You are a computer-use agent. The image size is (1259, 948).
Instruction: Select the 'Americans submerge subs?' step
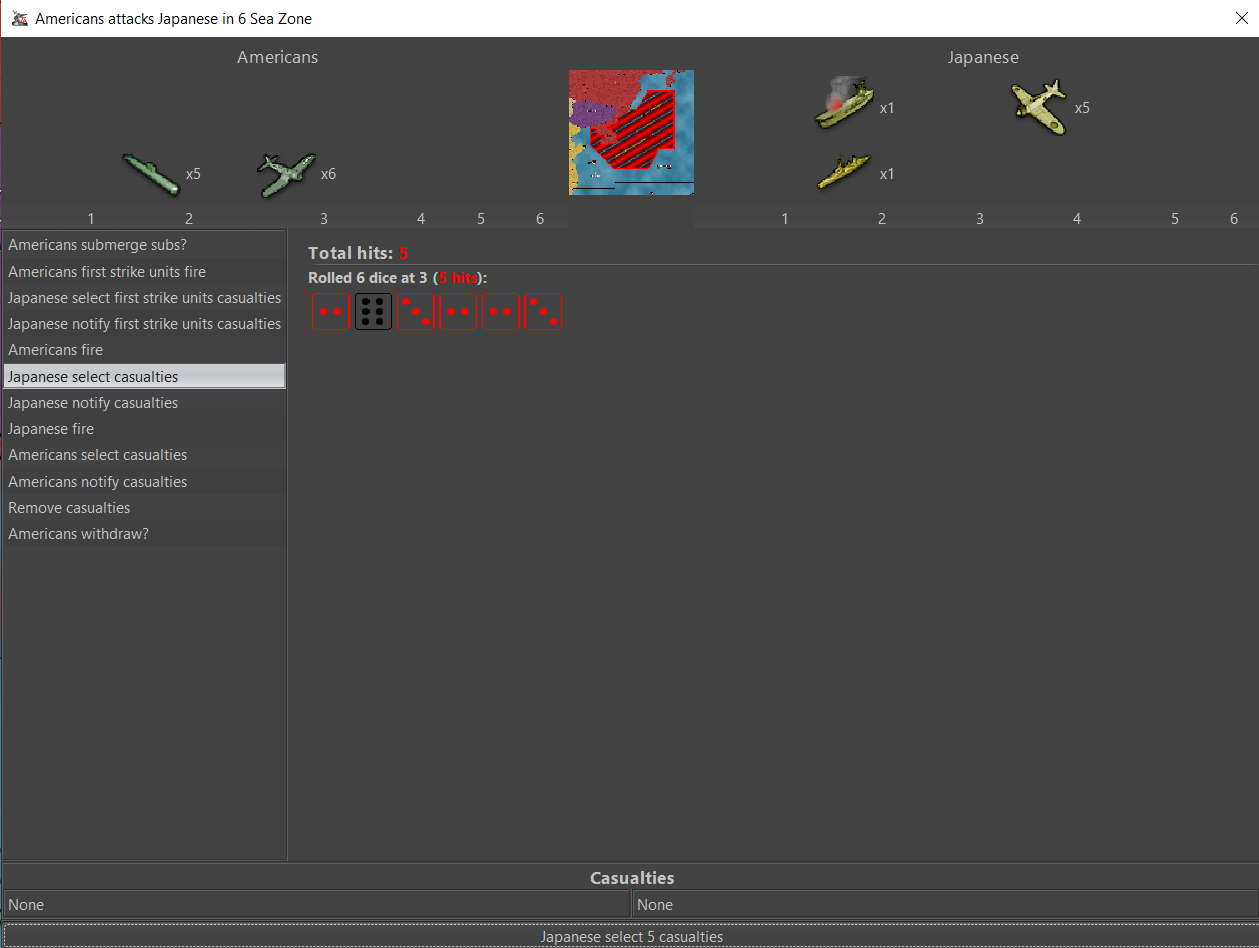[x=98, y=245]
